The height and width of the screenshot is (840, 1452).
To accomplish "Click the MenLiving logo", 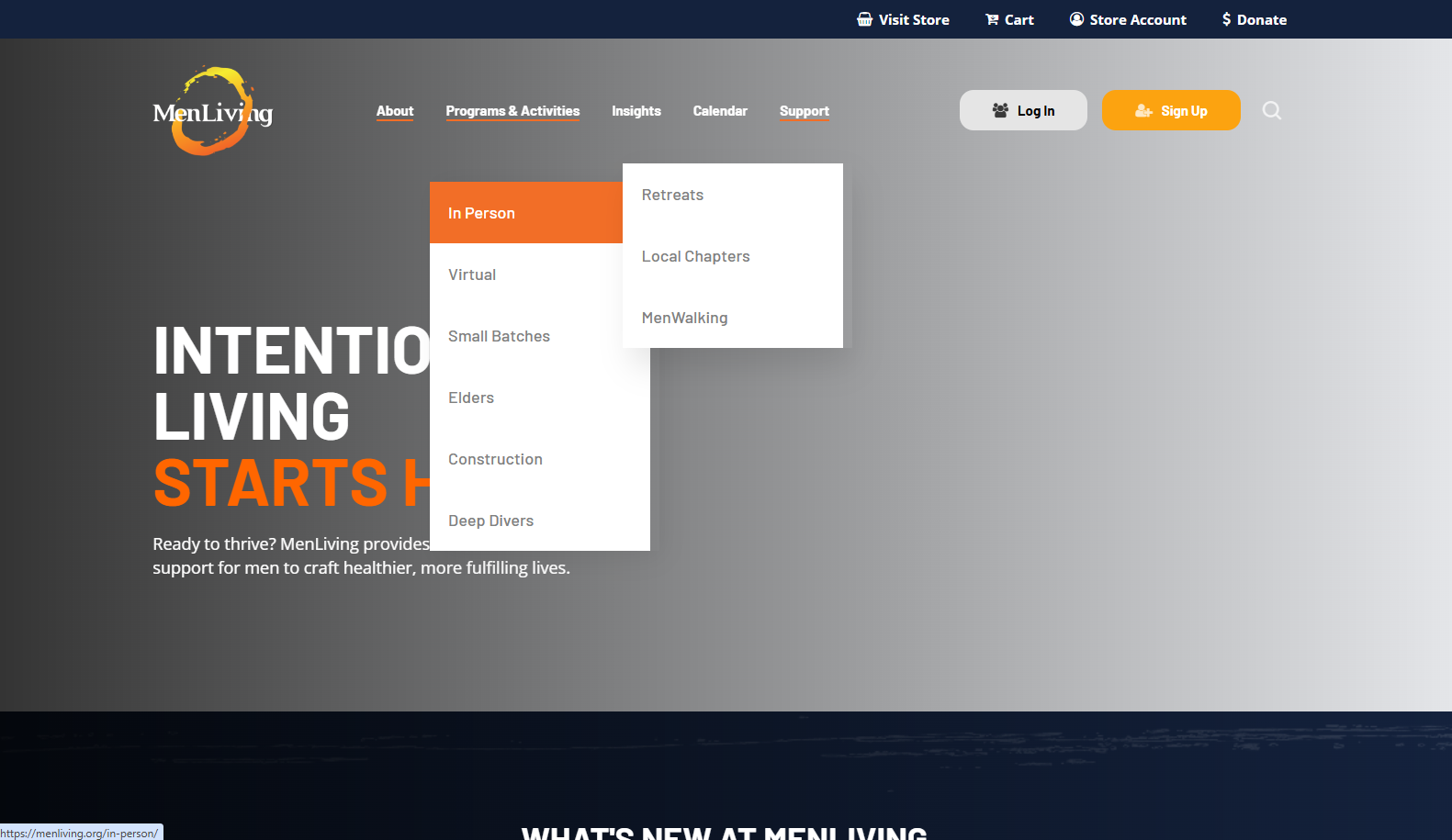I will pos(213,111).
